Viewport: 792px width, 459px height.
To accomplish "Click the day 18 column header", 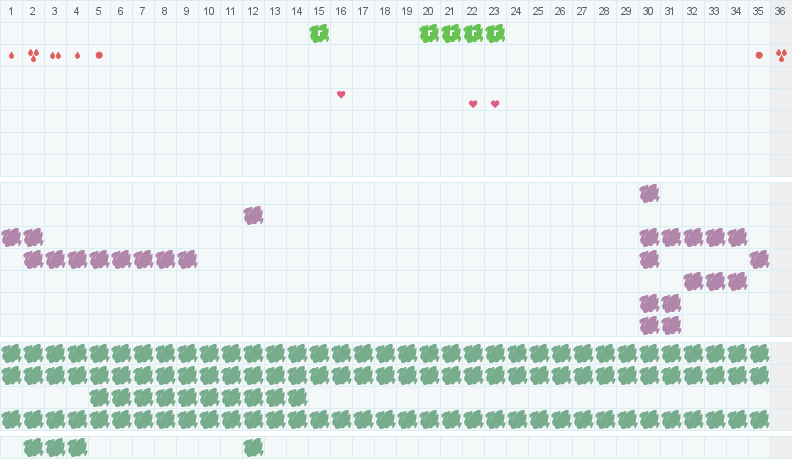I will pyautogui.click(x=385, y=11).
